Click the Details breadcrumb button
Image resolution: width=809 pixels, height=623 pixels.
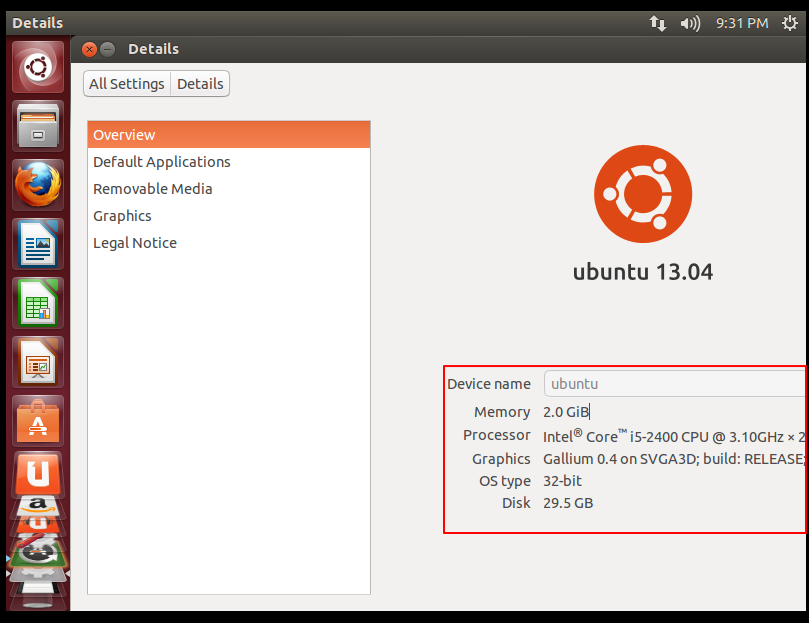tap(200, 84)
